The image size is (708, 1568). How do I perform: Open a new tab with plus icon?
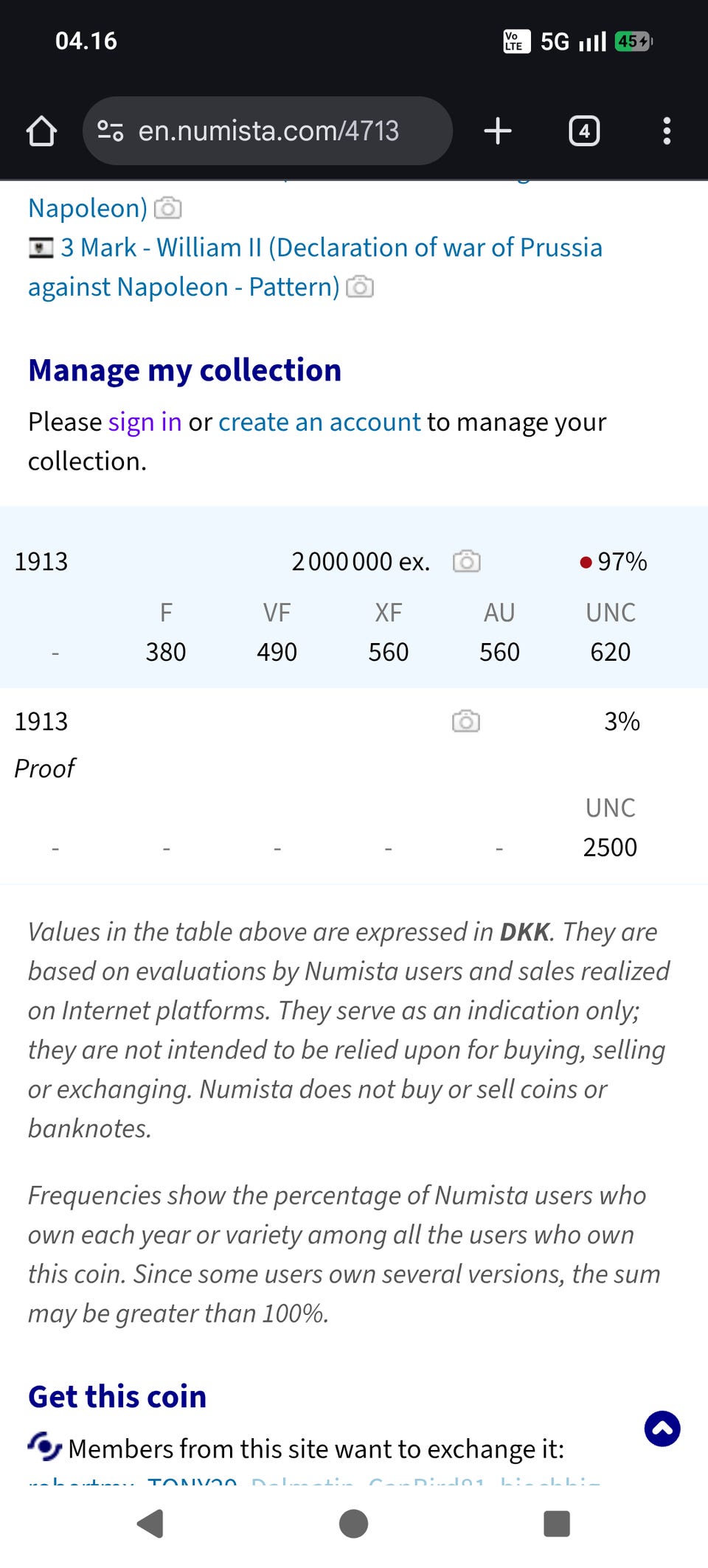coord(498,131)
